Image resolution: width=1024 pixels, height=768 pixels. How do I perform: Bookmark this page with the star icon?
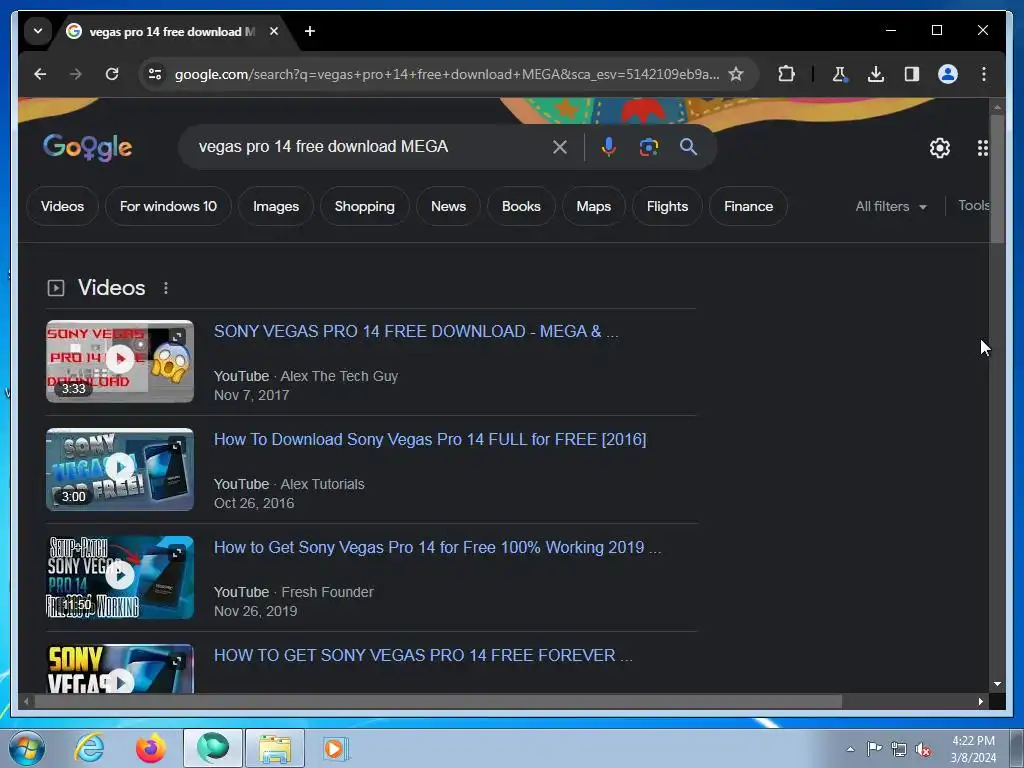[736, 74]
